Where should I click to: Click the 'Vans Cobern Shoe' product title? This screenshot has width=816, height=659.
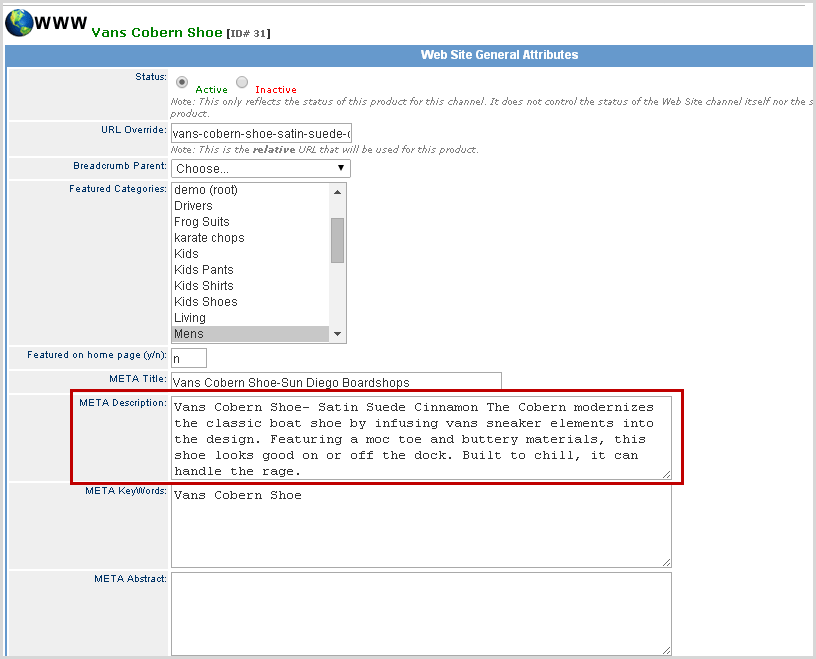pos(157,32)
